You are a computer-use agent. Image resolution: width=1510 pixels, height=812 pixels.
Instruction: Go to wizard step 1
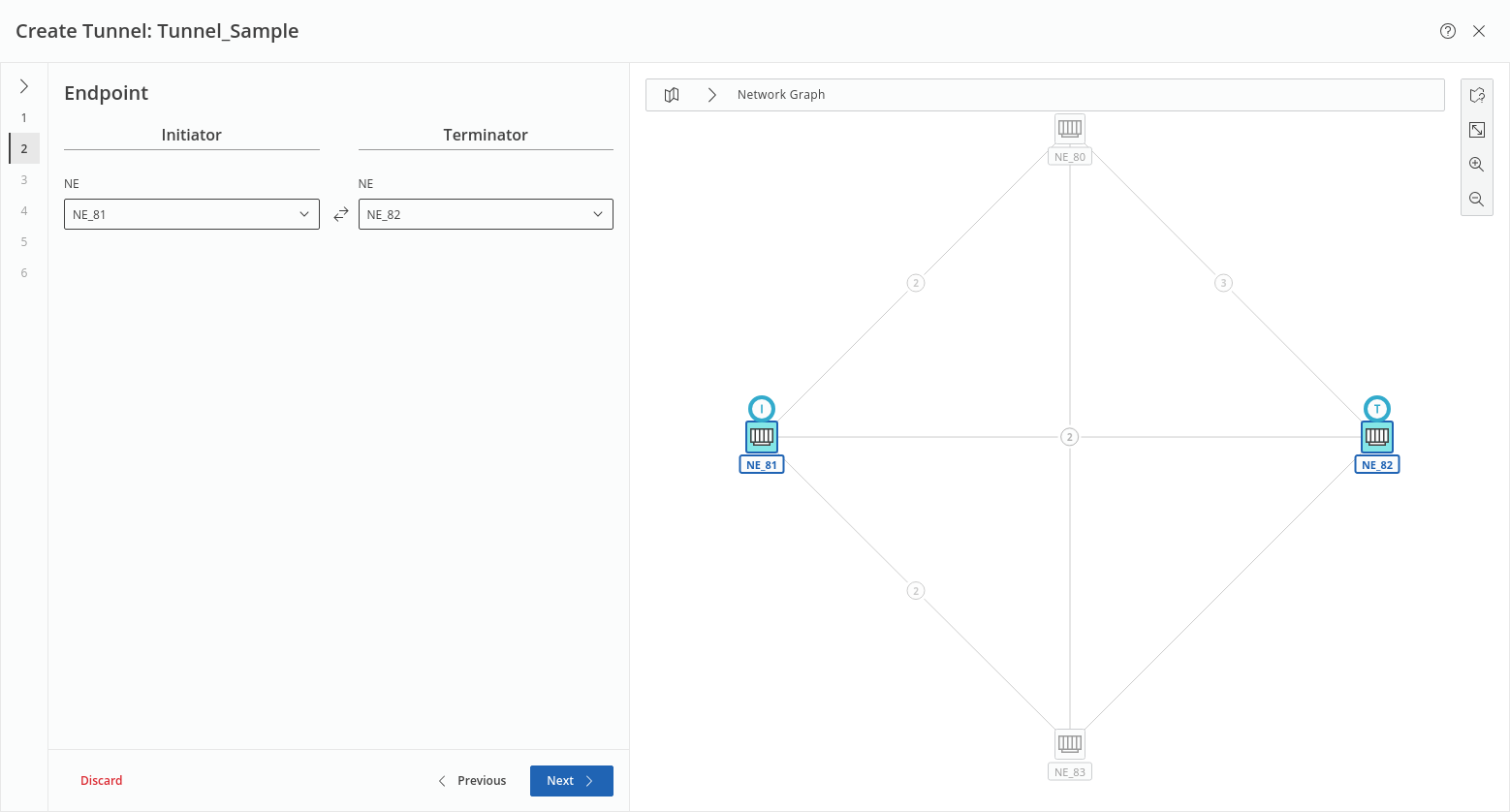[x=24, y=117]
